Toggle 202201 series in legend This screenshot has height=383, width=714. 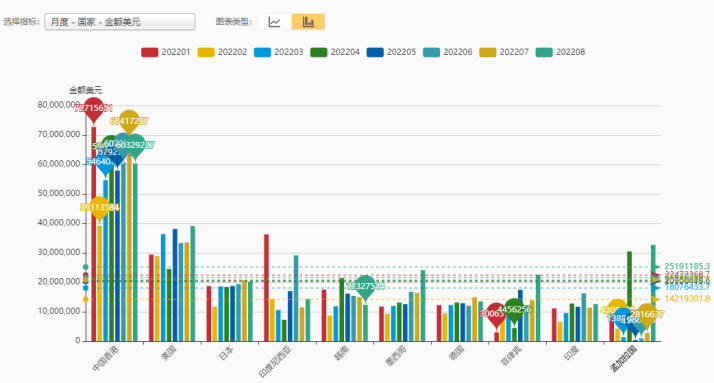pyautogui.click(x=165, y=52)
